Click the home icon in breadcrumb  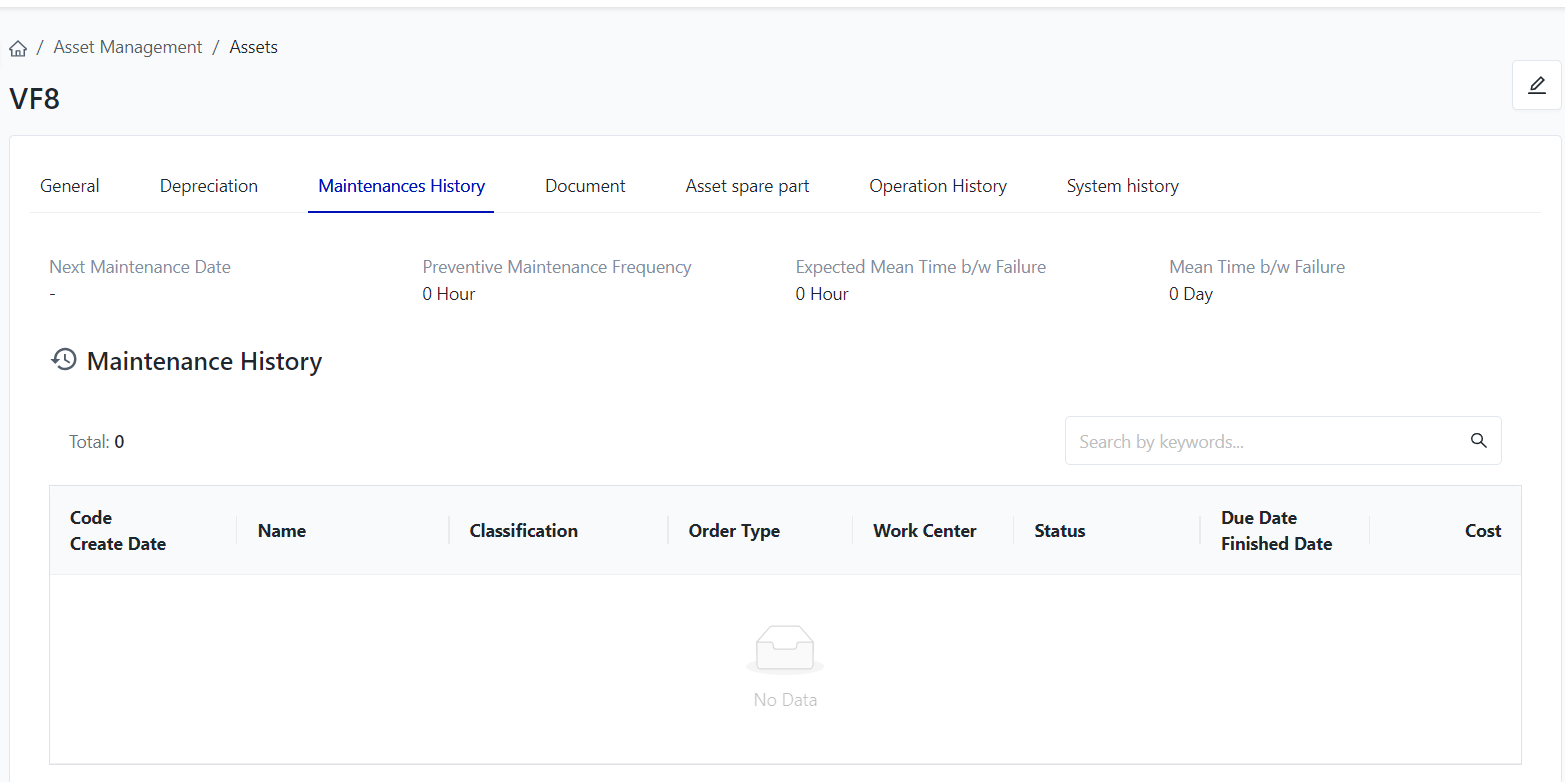(x=18, y=48)
